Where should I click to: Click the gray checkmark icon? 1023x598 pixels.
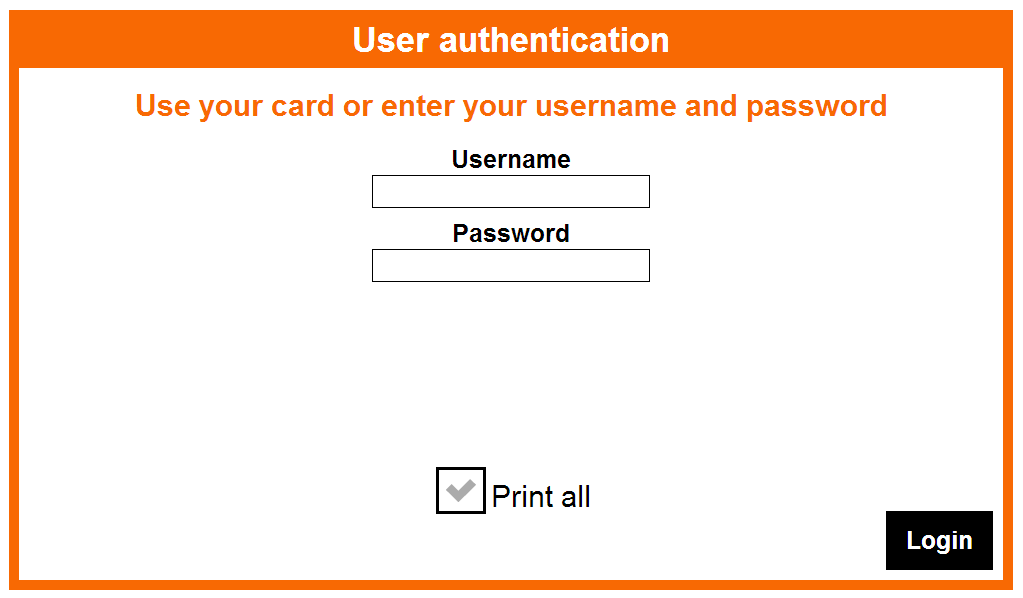461,490
